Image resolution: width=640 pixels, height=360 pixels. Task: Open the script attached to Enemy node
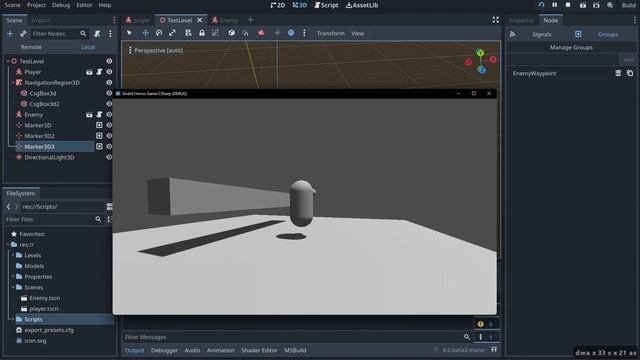99,115
